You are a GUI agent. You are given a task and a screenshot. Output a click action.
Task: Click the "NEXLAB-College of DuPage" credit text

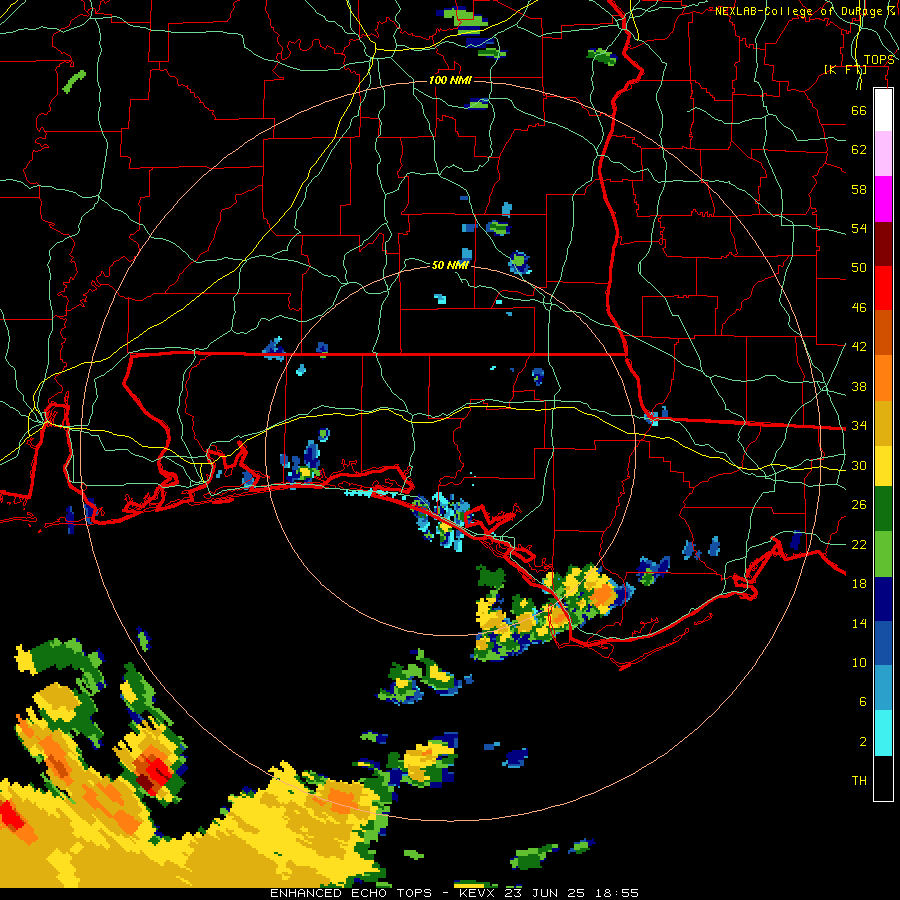[799, 11]
